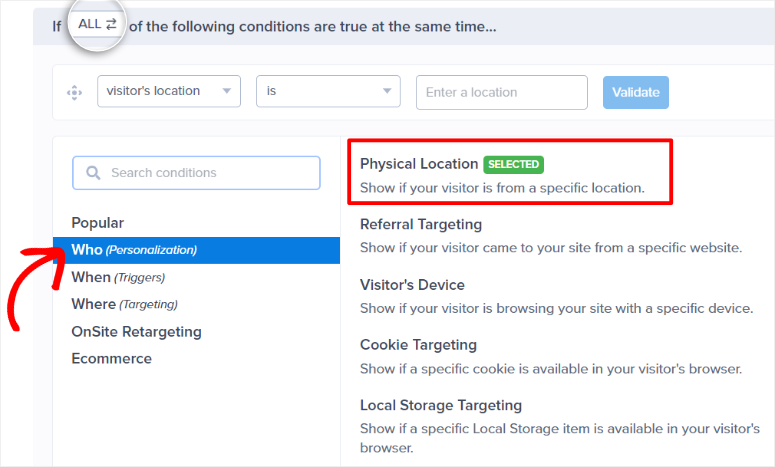
Task: Click the drag-handle move icon beside visitor's location
Action: (75, 92)
